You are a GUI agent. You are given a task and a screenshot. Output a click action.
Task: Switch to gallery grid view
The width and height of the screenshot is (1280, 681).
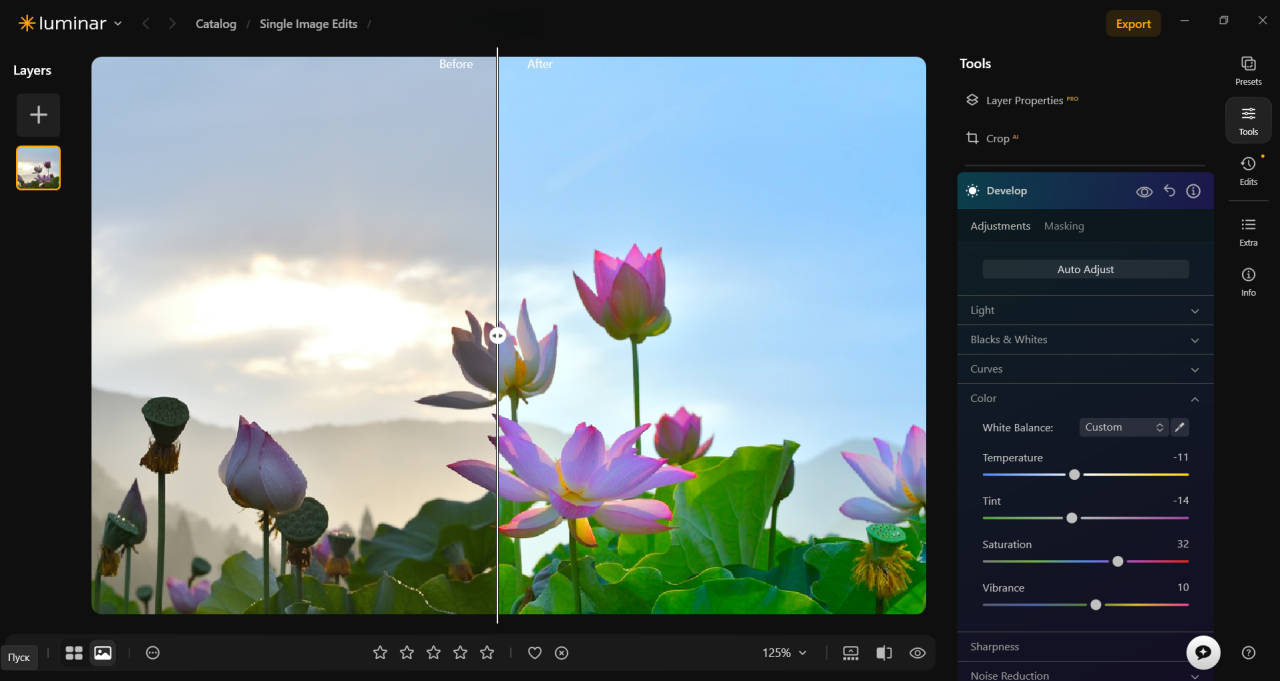click(x=74, y=653)
